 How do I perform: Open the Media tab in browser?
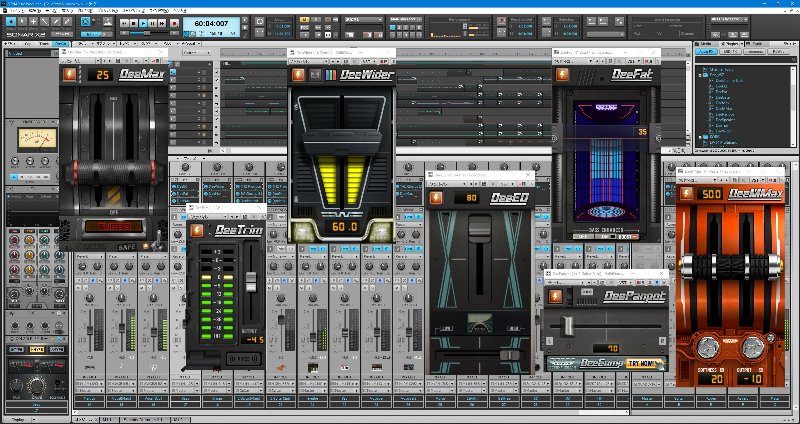(707, 44)
